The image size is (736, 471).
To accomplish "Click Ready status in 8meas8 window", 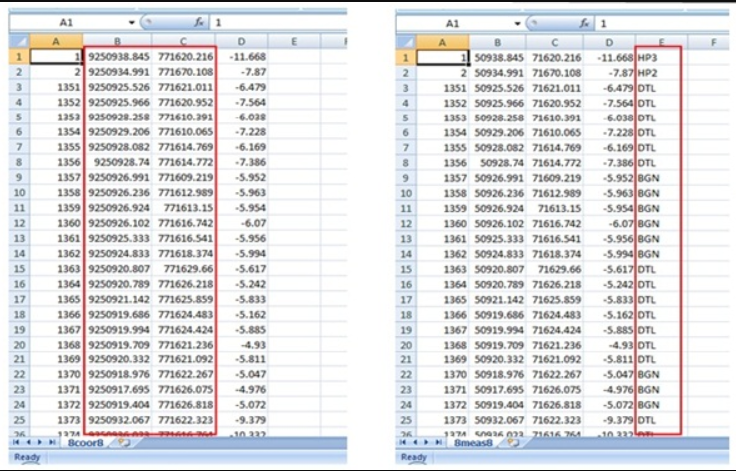I will (414, 457).
